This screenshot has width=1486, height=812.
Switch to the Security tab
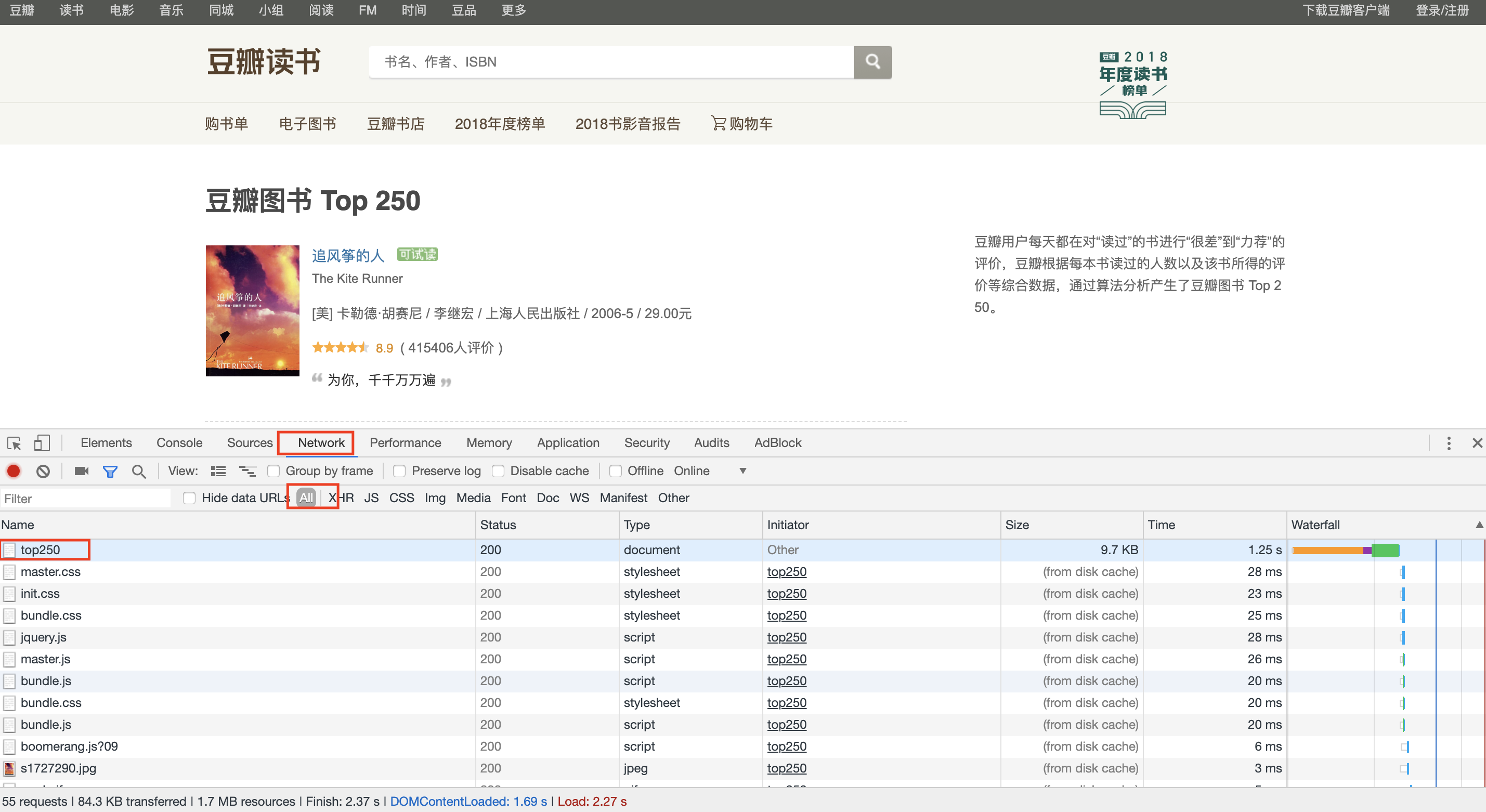[647, 443]
